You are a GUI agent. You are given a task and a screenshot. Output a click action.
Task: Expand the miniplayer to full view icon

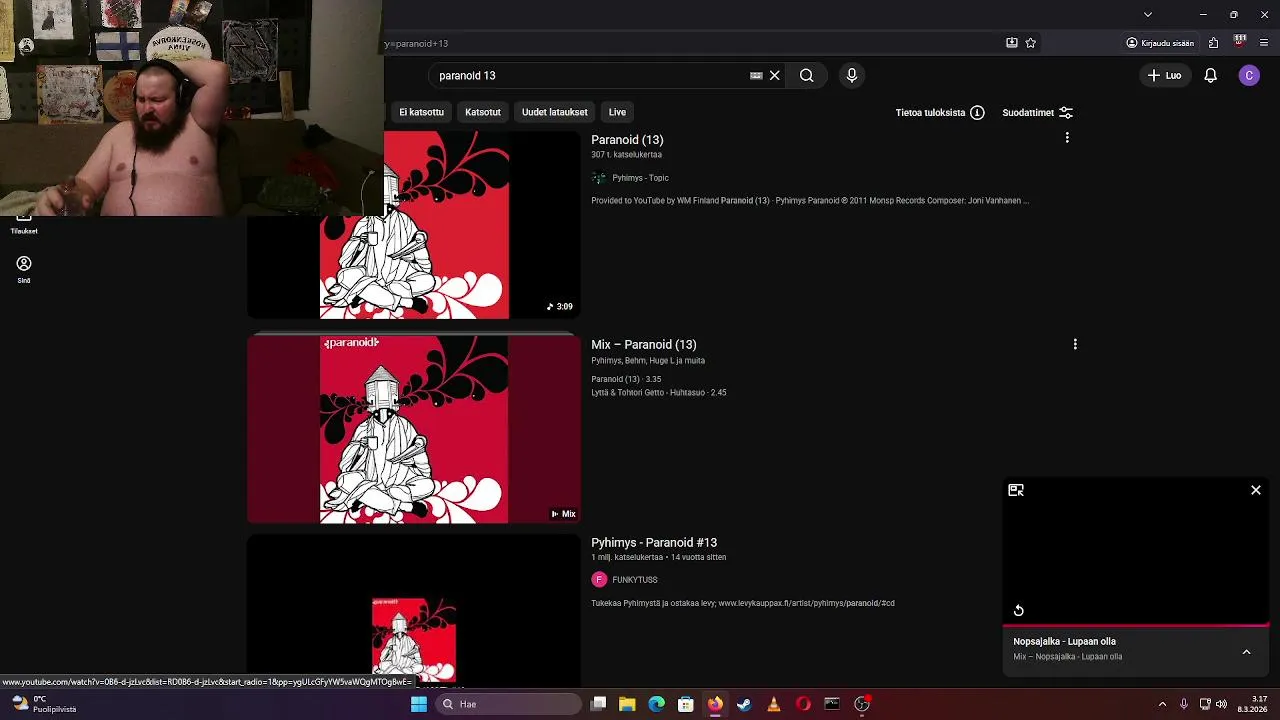tap(1016, 490)
